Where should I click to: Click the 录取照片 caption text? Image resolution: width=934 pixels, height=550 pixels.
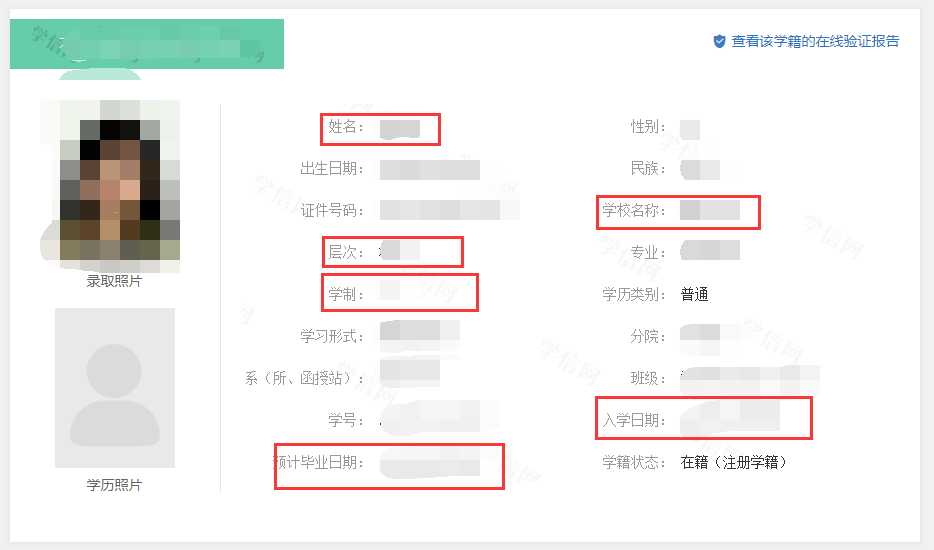[114, 281]
